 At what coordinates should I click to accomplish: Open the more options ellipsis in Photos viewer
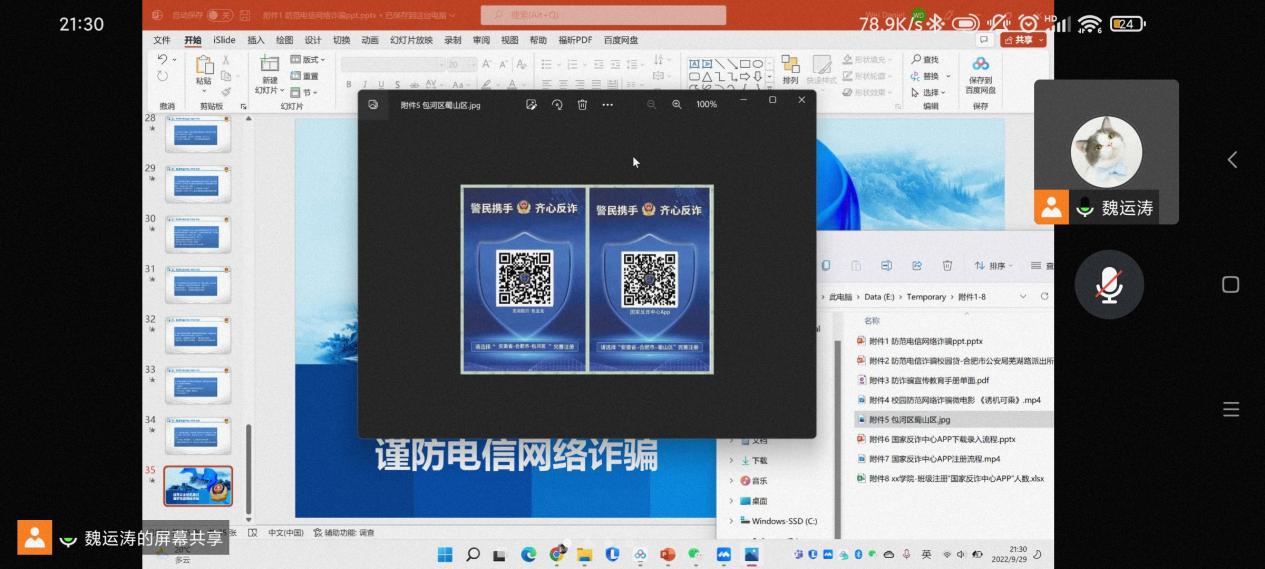(x=607, y=104)
